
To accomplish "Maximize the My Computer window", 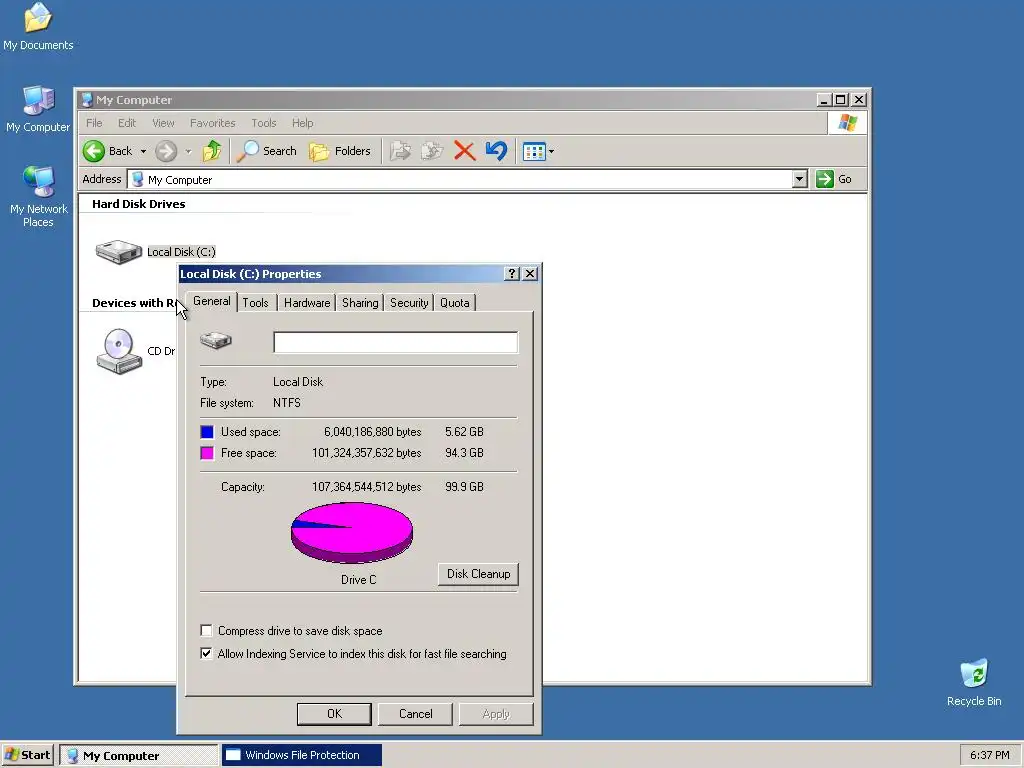I will click(x=841, y=100).
